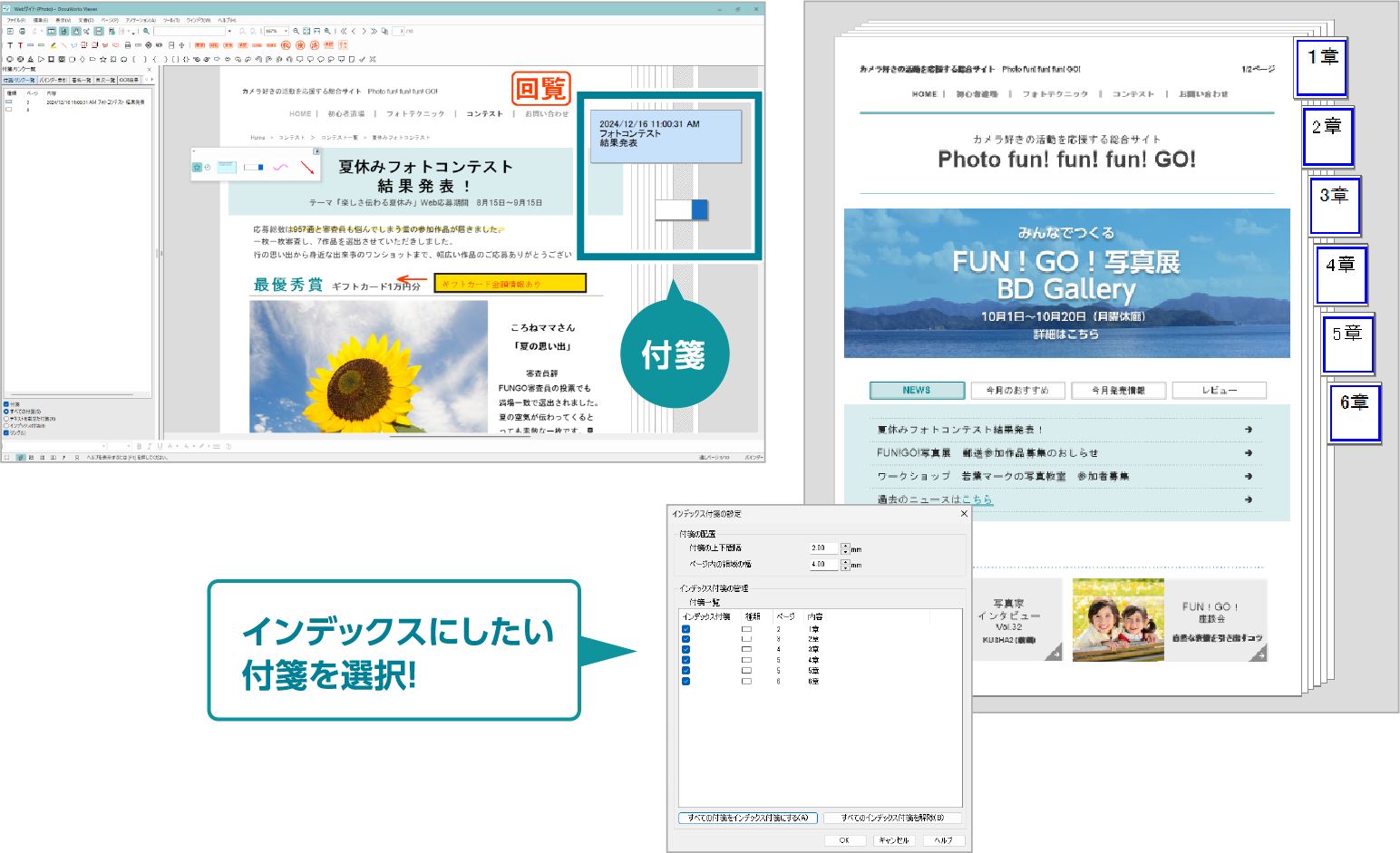Select the yellow marker highlighter tool
The image size is (1400, 853).
click(53, 44)
